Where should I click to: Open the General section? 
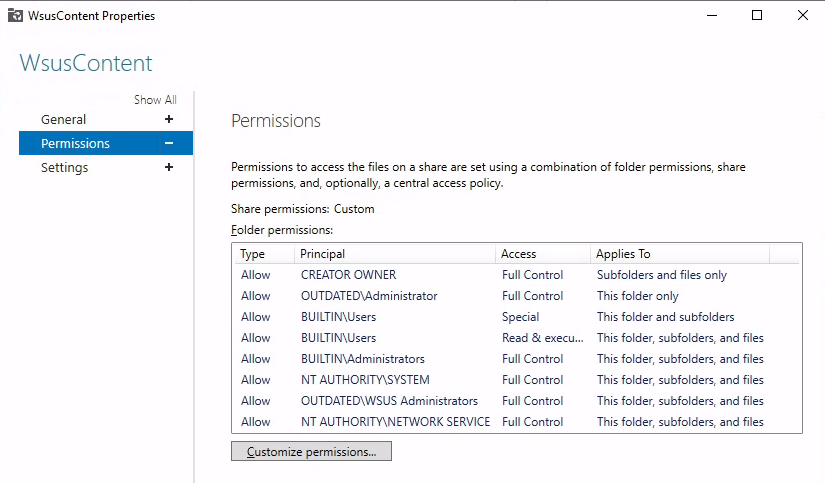click(x=63, y=119)
